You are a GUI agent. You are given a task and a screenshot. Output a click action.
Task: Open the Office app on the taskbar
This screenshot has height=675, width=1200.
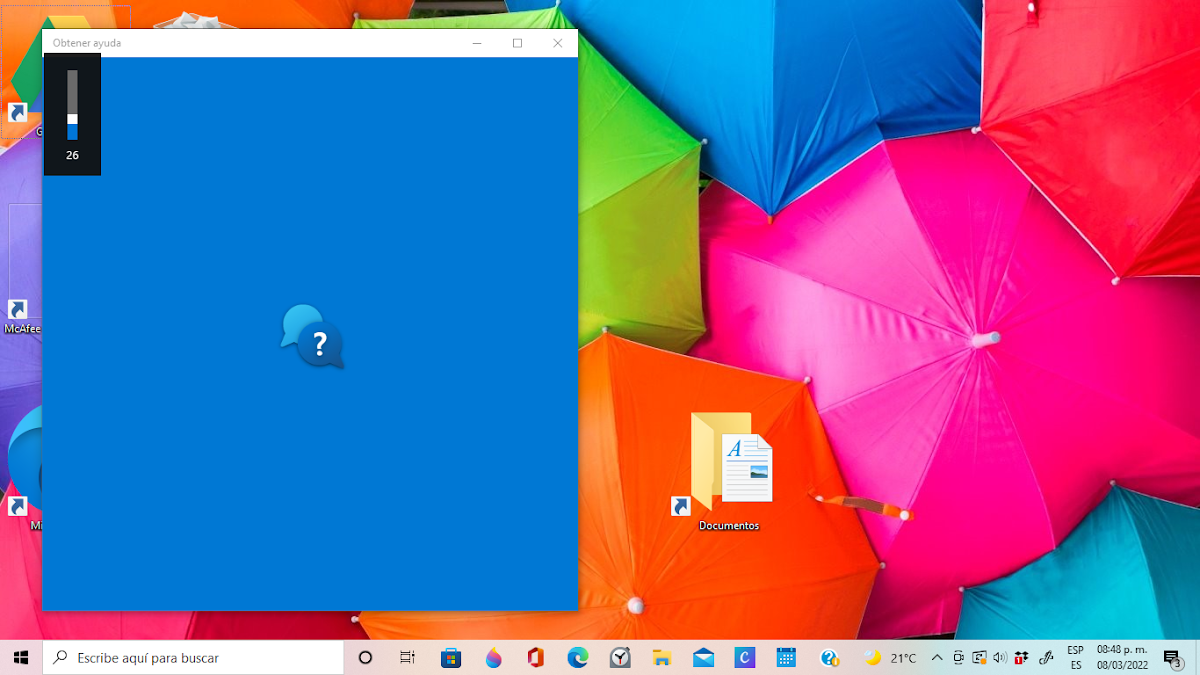click(x=535, y=657)
